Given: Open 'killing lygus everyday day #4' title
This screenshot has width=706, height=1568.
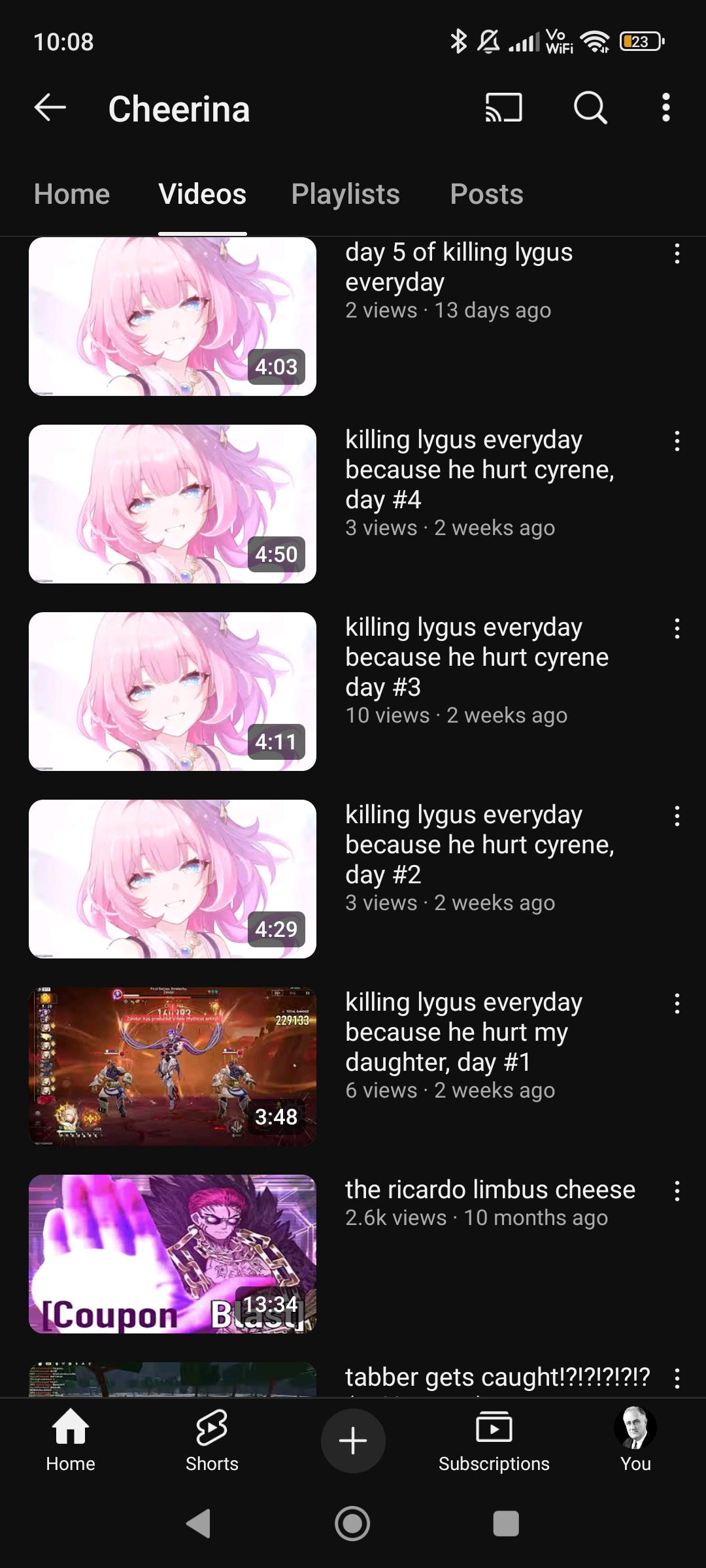Looking at the screenshot, I should (480, 469).
